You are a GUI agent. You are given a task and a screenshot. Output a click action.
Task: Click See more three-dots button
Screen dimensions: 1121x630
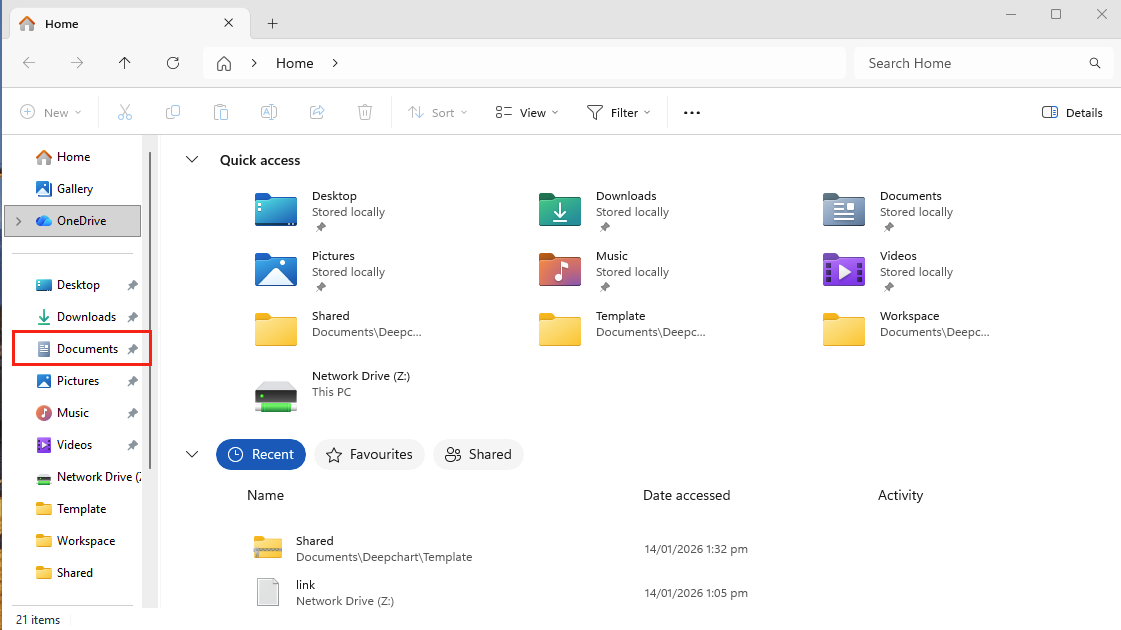692,113
